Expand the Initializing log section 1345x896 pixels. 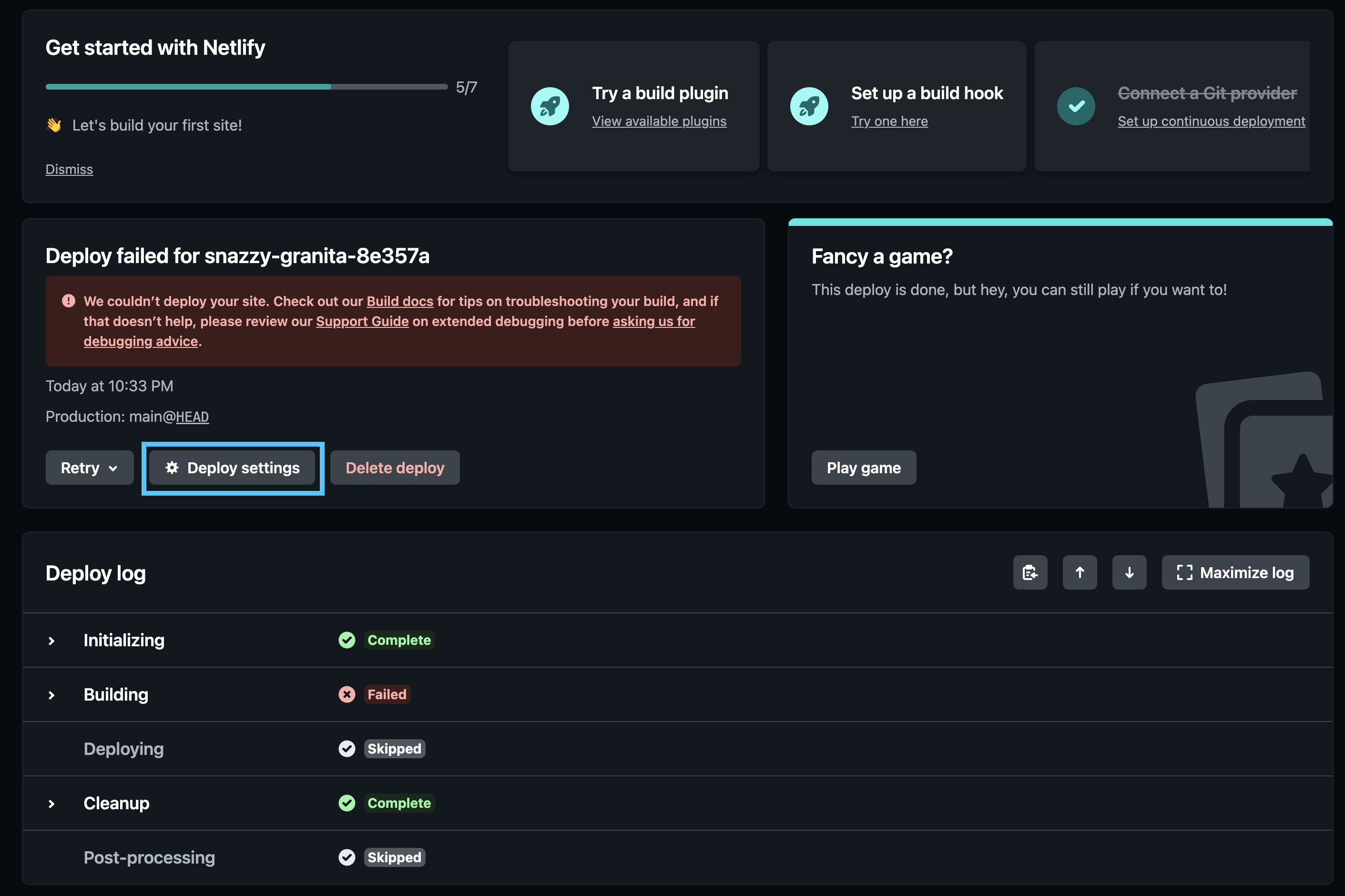coord(51,641)
